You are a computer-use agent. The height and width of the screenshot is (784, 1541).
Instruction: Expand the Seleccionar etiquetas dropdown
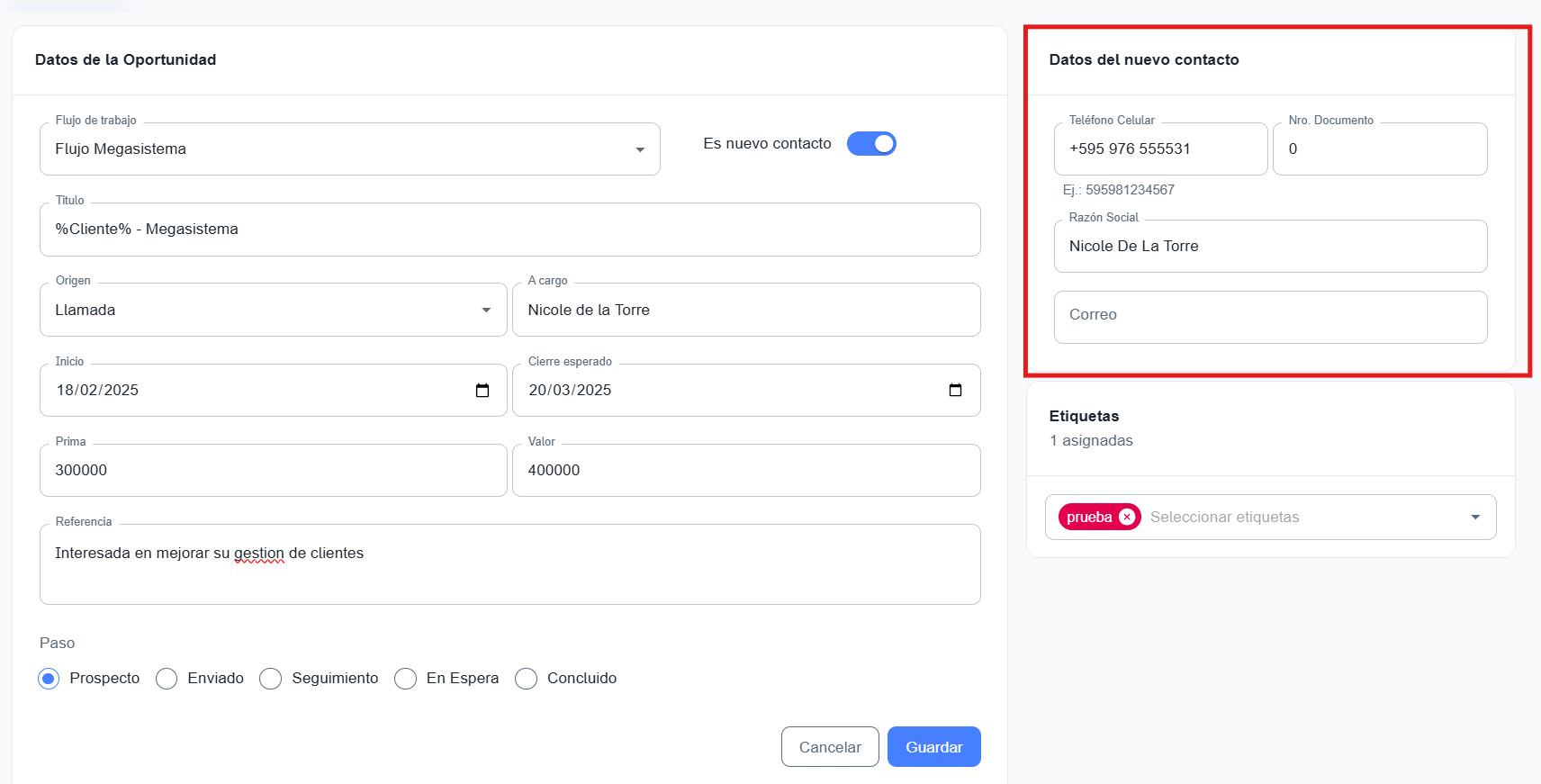click(x=1474, y=518)
